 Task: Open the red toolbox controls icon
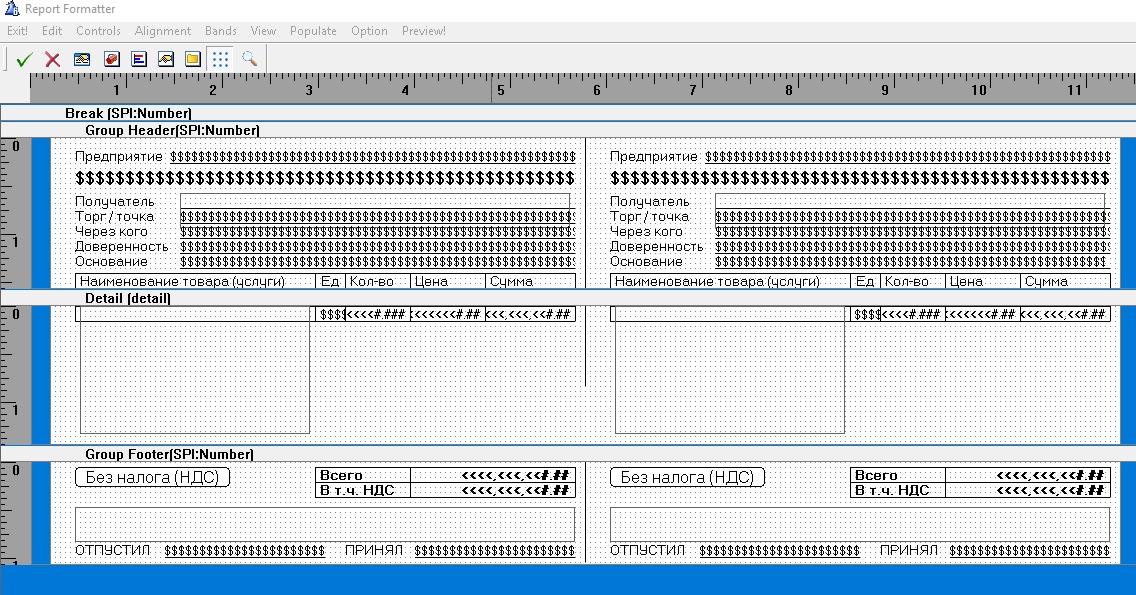tap(111, 60)
